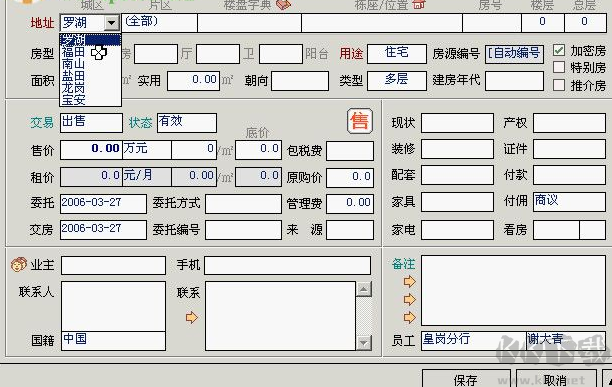
Task: Click the 租价 field showing 元/月
Action: [x=147, y=177]
